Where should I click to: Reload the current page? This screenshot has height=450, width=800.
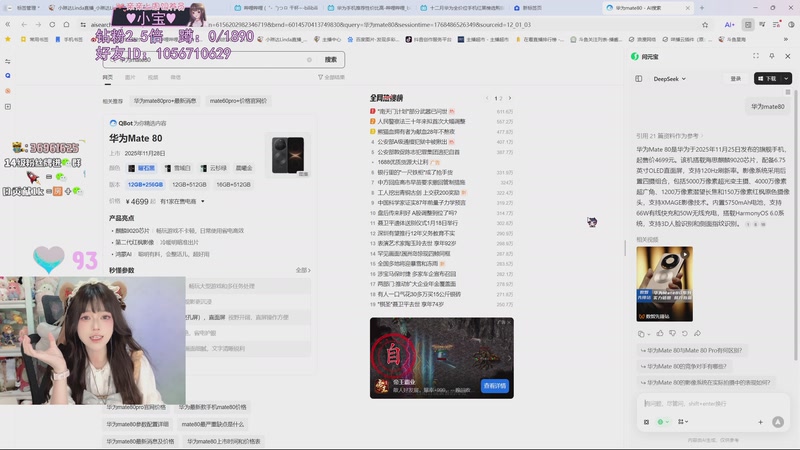pyautogui.click(x=52, y=24)
